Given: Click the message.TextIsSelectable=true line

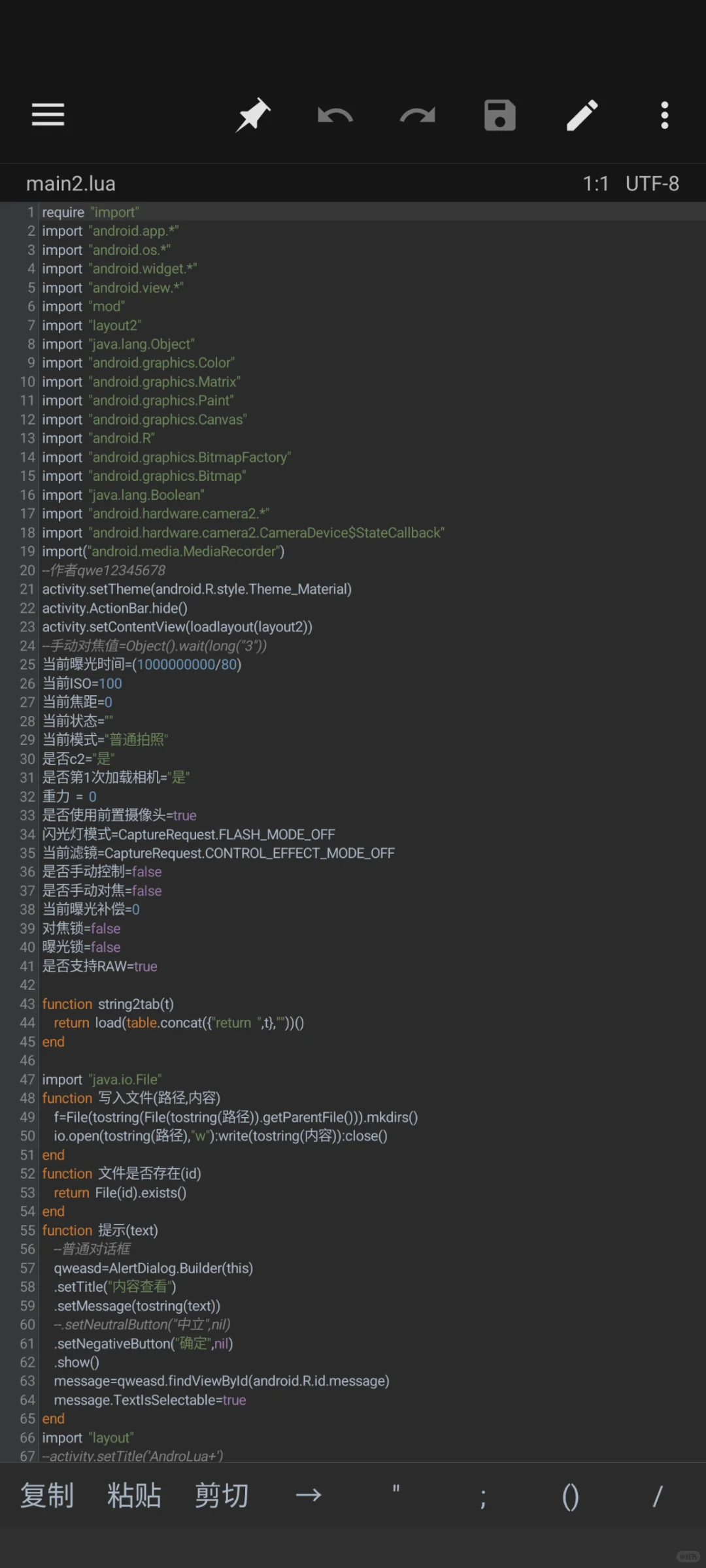Looking at the screenshot, I should (x=150, y=1400).
